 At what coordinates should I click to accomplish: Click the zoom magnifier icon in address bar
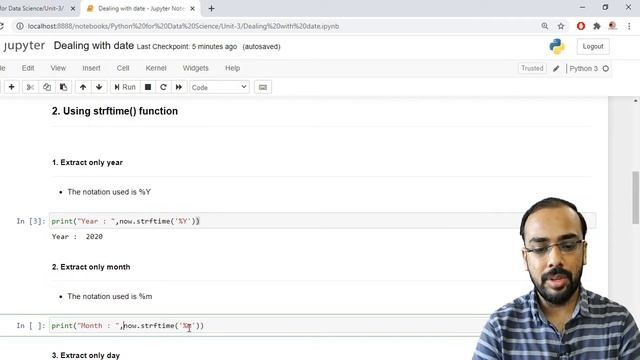tap(544, 26)
